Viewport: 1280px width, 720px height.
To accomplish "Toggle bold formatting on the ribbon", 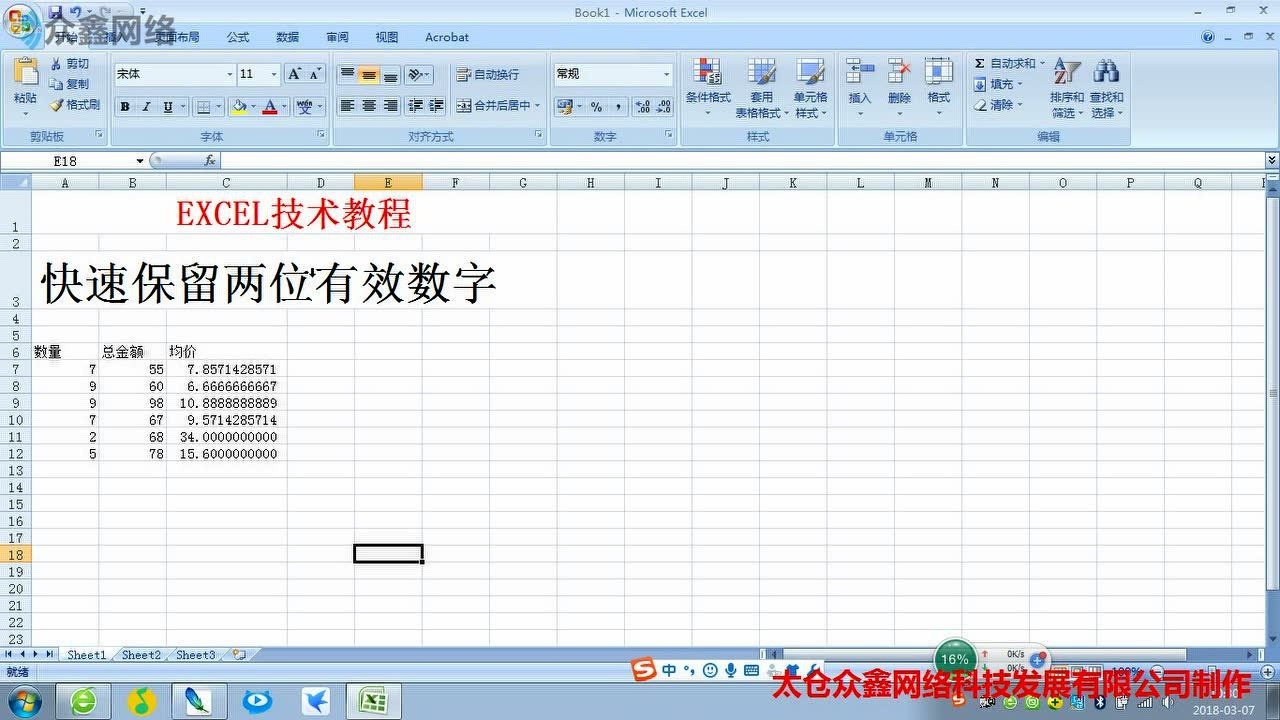I will pyautogui.click(x=124, y=105).
